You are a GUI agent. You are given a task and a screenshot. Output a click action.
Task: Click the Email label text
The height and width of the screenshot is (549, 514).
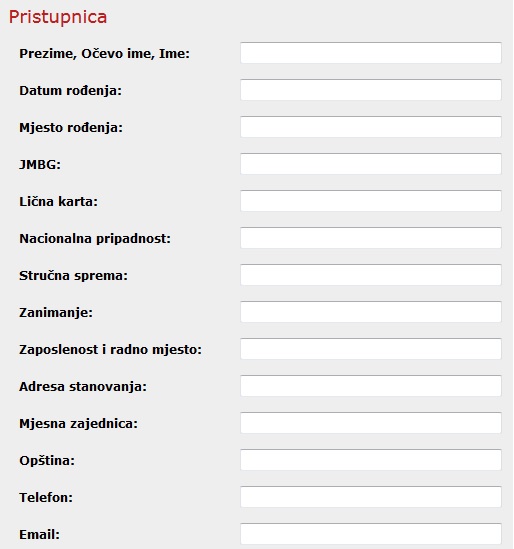click(x=40, y=534)
